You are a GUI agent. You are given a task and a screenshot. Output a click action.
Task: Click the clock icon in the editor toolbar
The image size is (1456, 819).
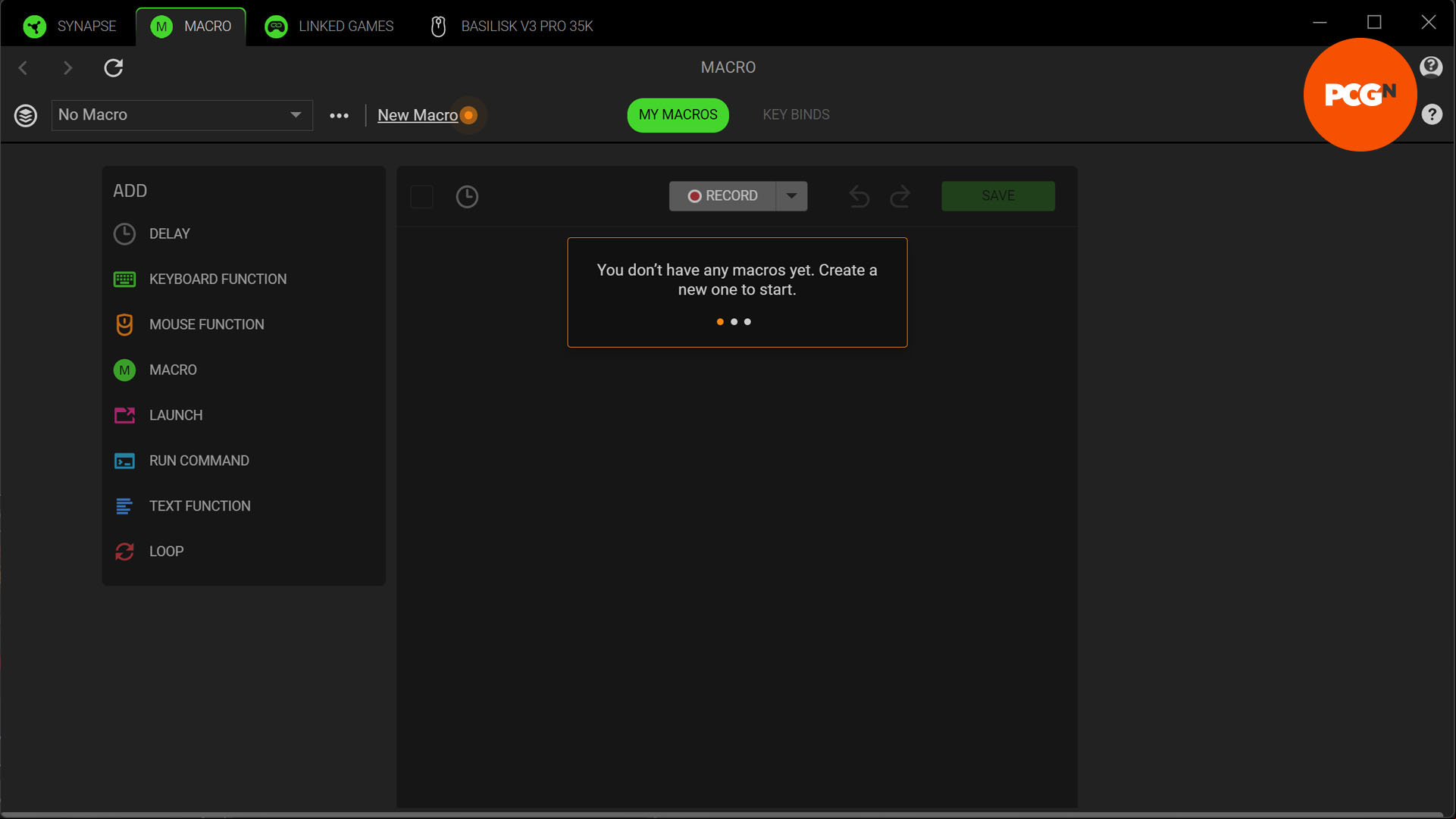tap(467, 196)
